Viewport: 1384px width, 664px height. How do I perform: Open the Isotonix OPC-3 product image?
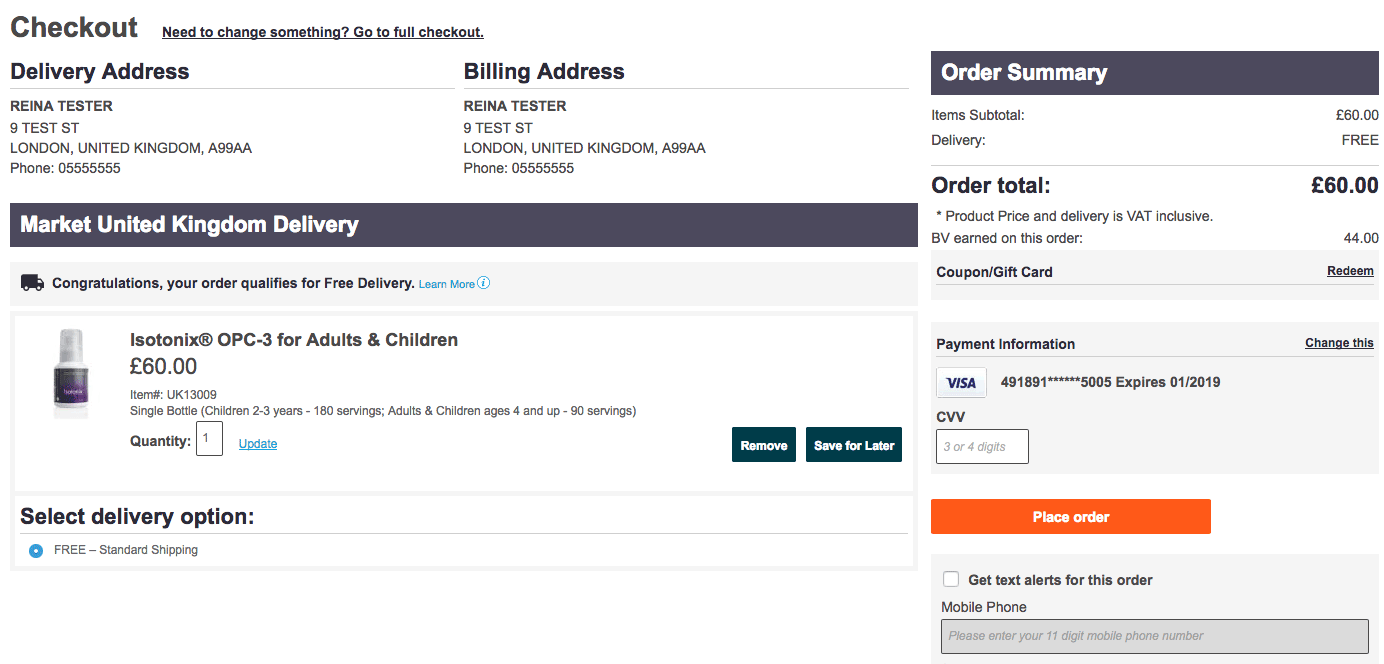tap(71, 374)
